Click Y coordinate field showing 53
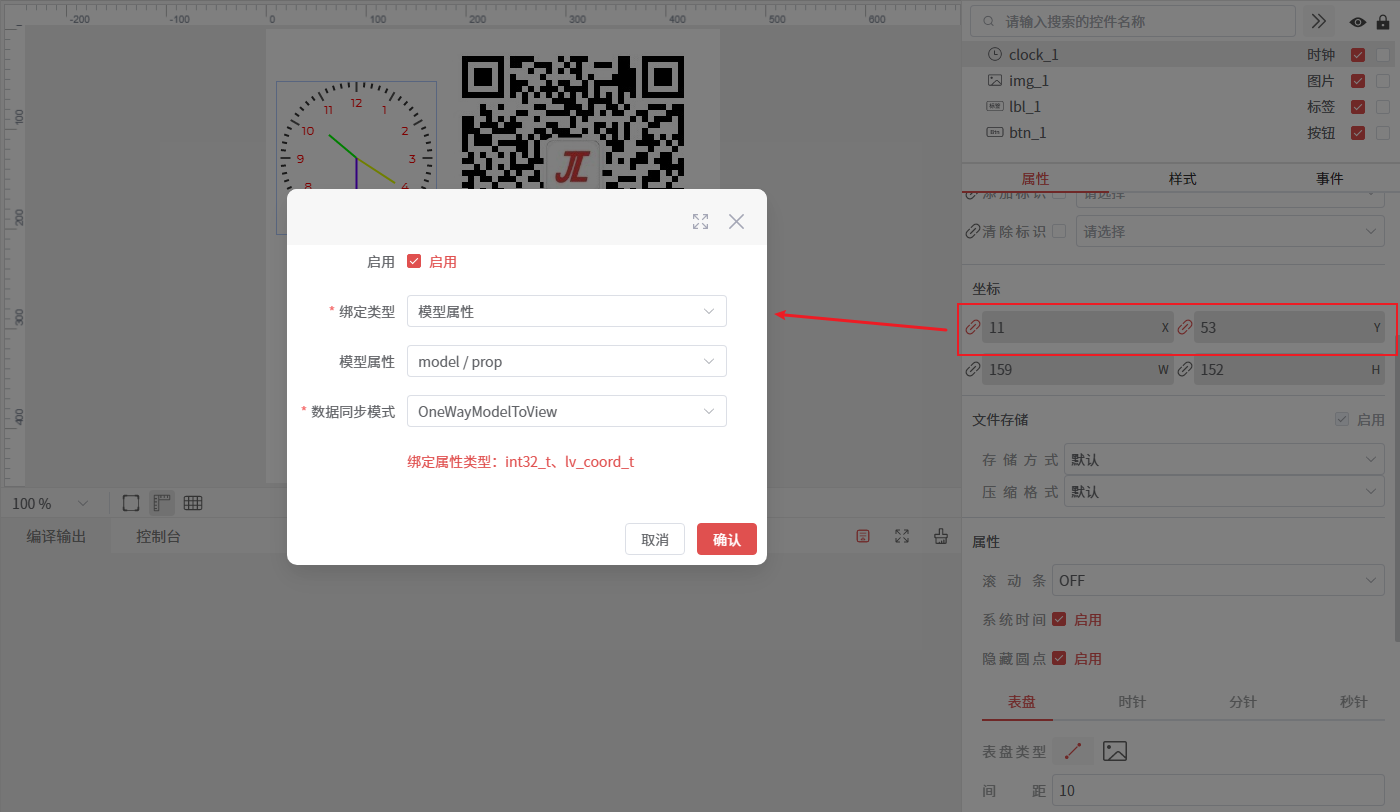Image resolution: width=1400 pixels, height=812 pixels. point(1290,327)
